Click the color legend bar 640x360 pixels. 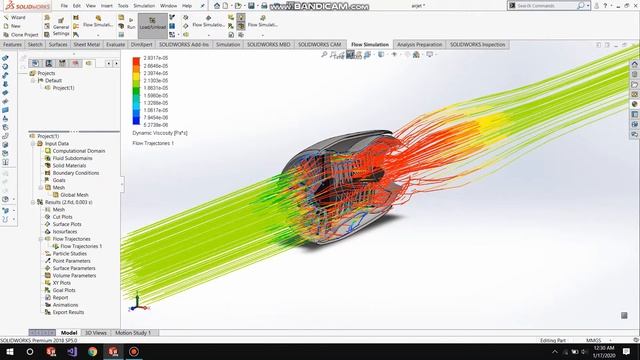(x=136, y=91)
